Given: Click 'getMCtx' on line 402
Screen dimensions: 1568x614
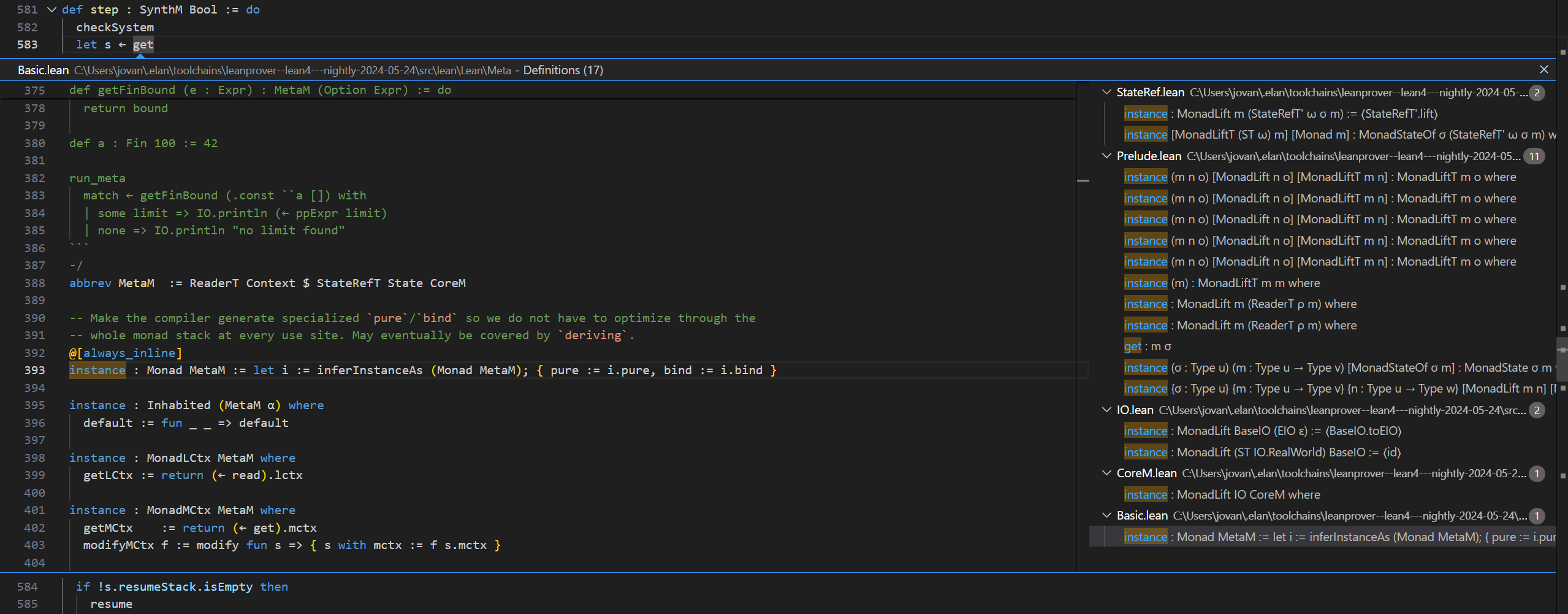Looking at the screenshot, I should [108, 528].
